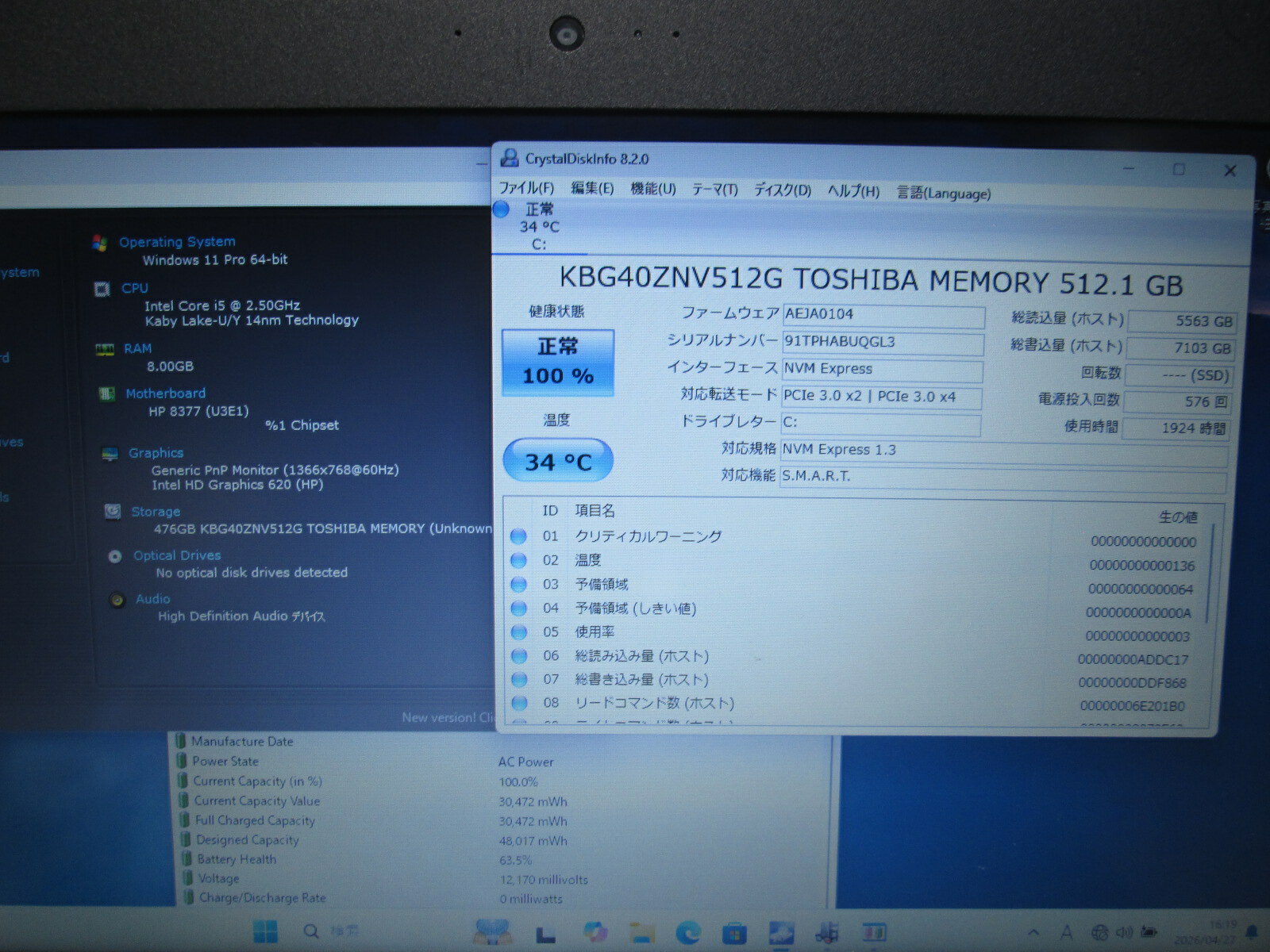The height and width of the screenshot is (952, 1270).
Task: Open the 機能(U) menu
Action: 652,189
